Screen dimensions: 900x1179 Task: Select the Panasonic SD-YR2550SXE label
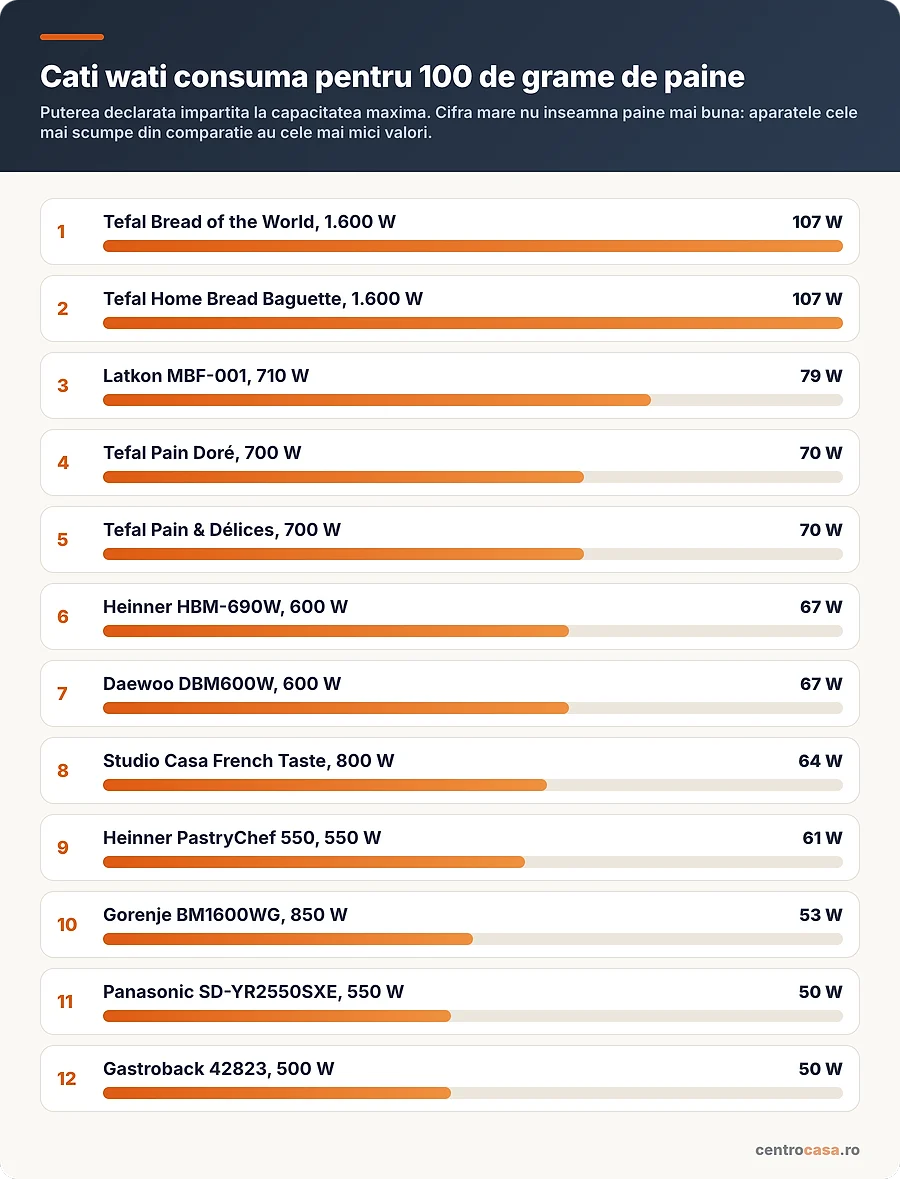tap(253, 992)
